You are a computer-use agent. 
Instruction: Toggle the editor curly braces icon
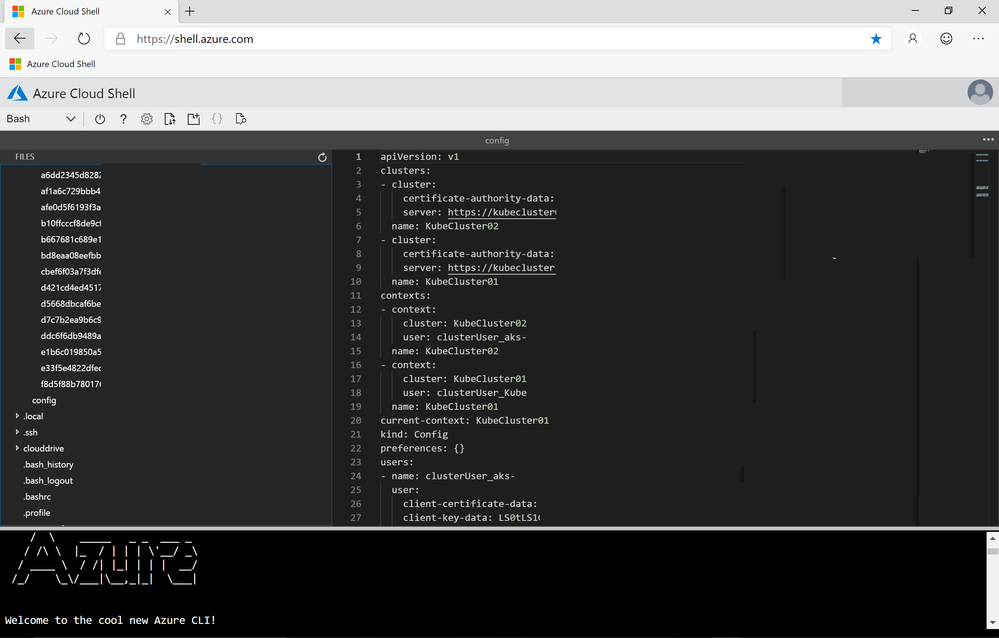point(217,119)
